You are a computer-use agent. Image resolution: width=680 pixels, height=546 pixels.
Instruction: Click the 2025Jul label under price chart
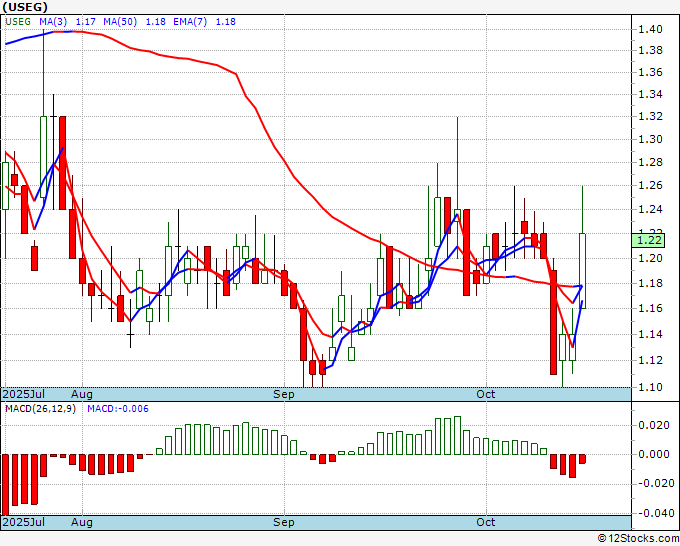tap(21, 395)
